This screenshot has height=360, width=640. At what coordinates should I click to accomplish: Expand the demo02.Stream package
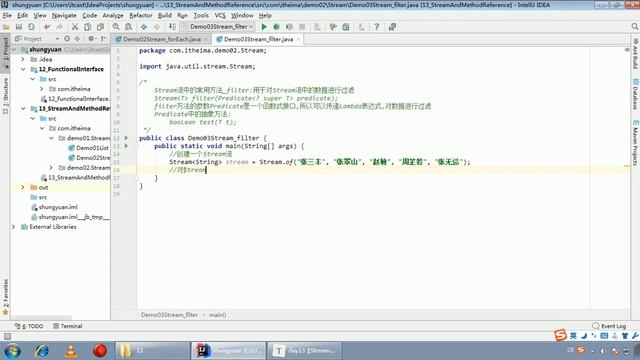click(x=51, y=167)
